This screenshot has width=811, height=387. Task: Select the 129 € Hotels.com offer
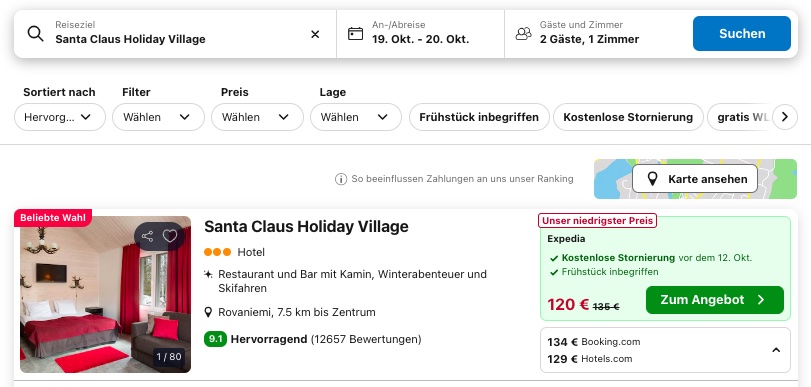coord(590,359)
